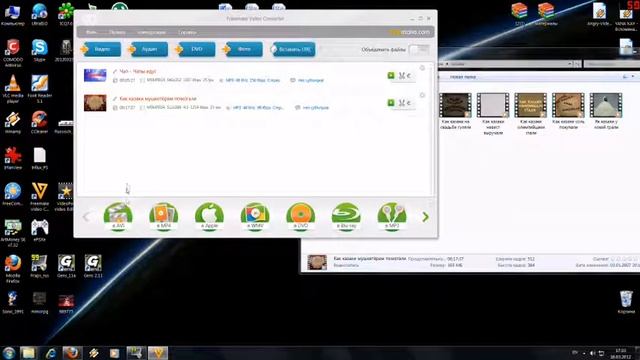This screenshot has width=640, height=360.
Task: Click the Вставить URL button
Action: click(293, 49)
